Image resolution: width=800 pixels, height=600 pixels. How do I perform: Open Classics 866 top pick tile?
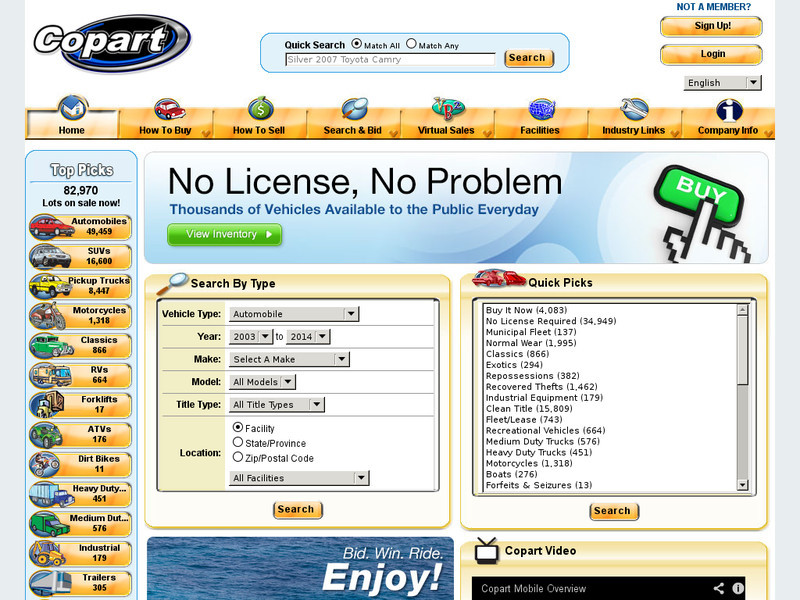click(x=81, y=345)
